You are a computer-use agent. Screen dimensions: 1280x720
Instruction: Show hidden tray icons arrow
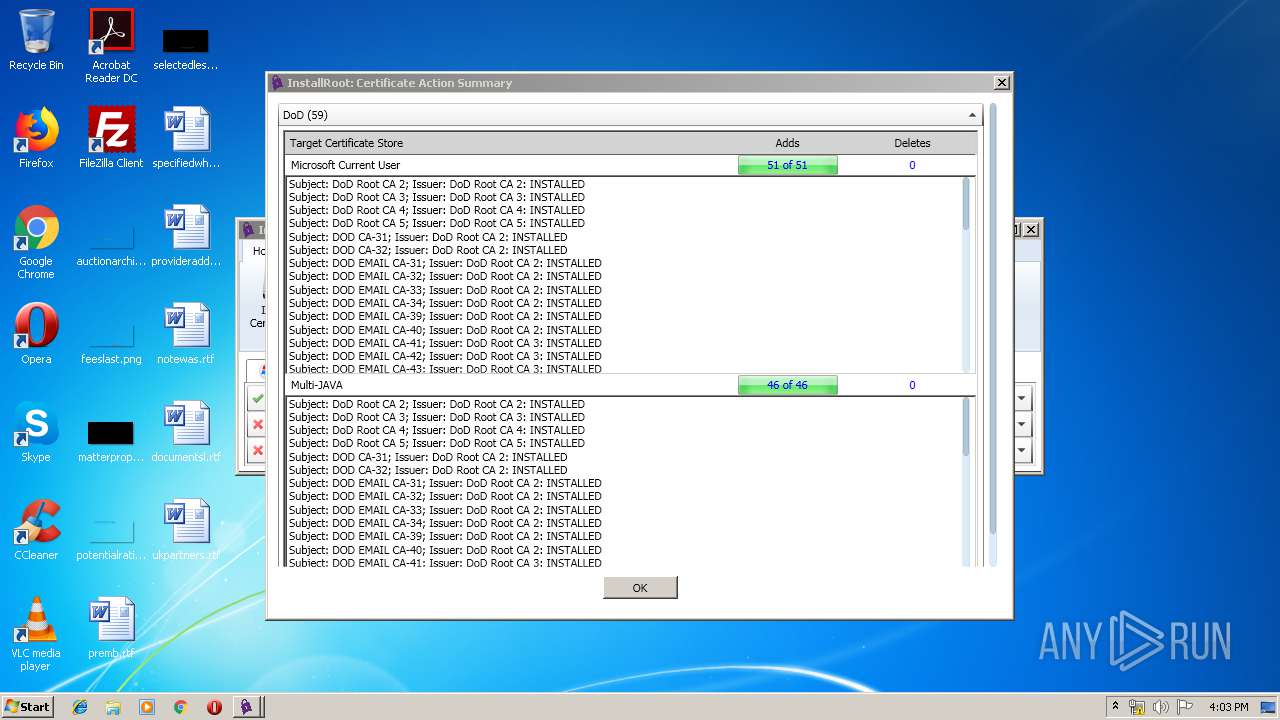(x=1115, y=707)
